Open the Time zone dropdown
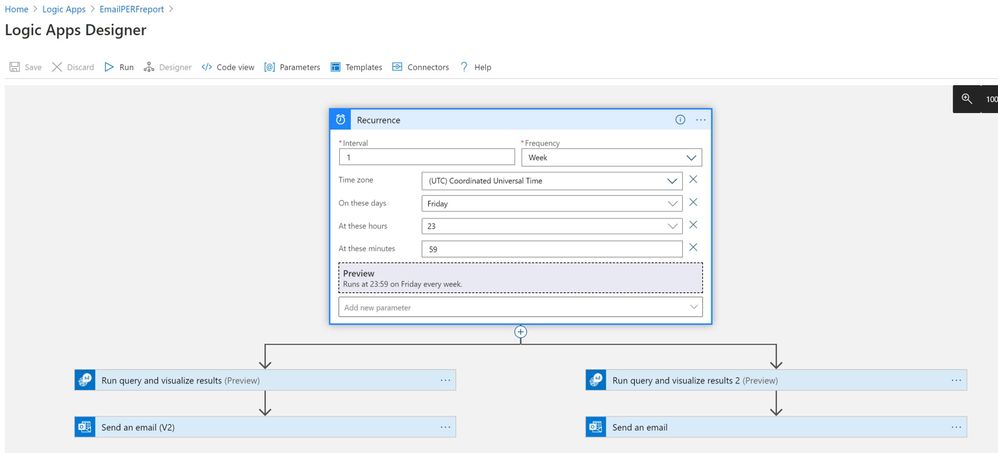Image resolution: width=998 pixels, height=453 pixels. [x=552, y=181]
